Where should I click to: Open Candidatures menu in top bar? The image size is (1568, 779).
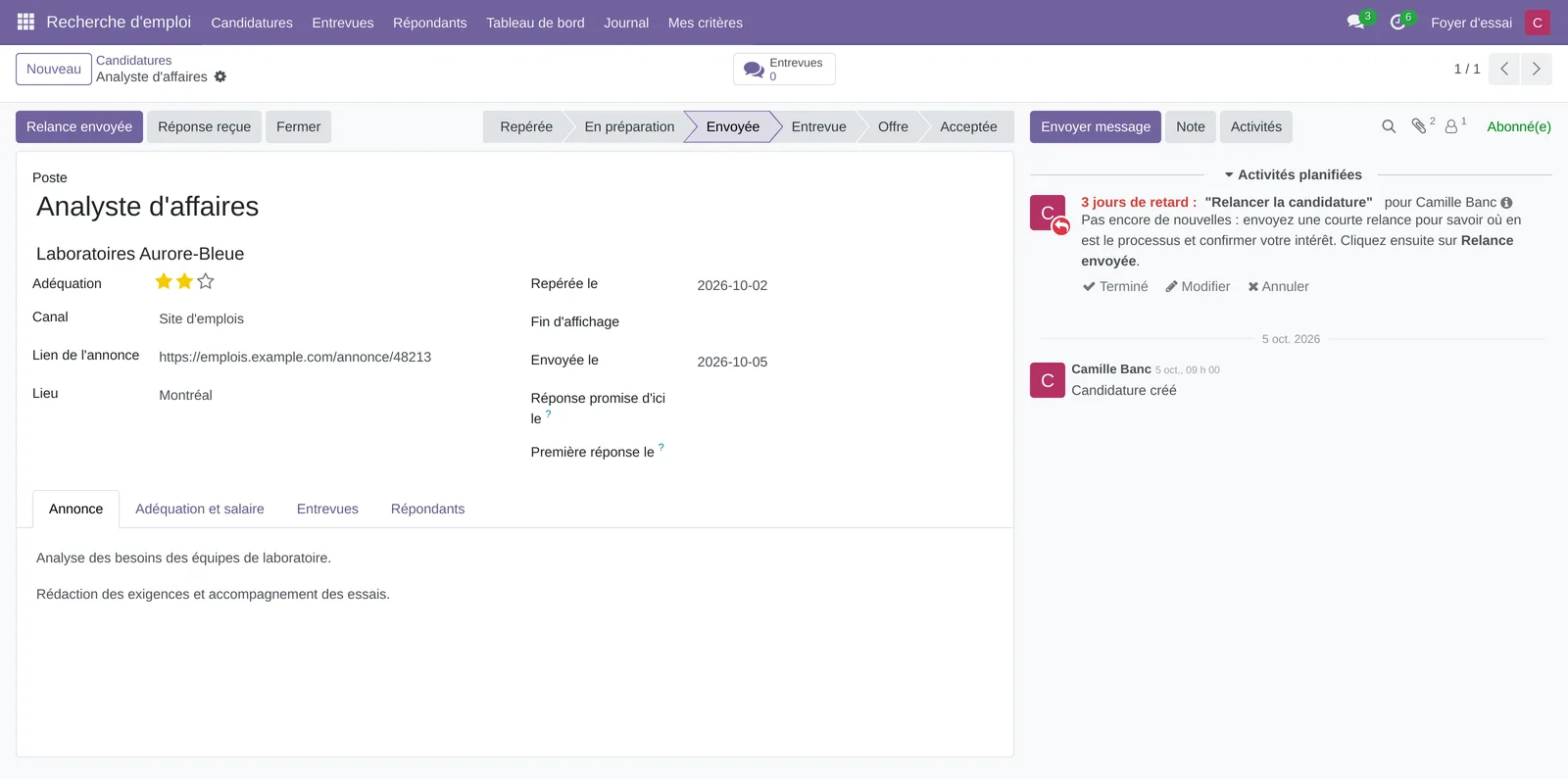pos(252,23)
